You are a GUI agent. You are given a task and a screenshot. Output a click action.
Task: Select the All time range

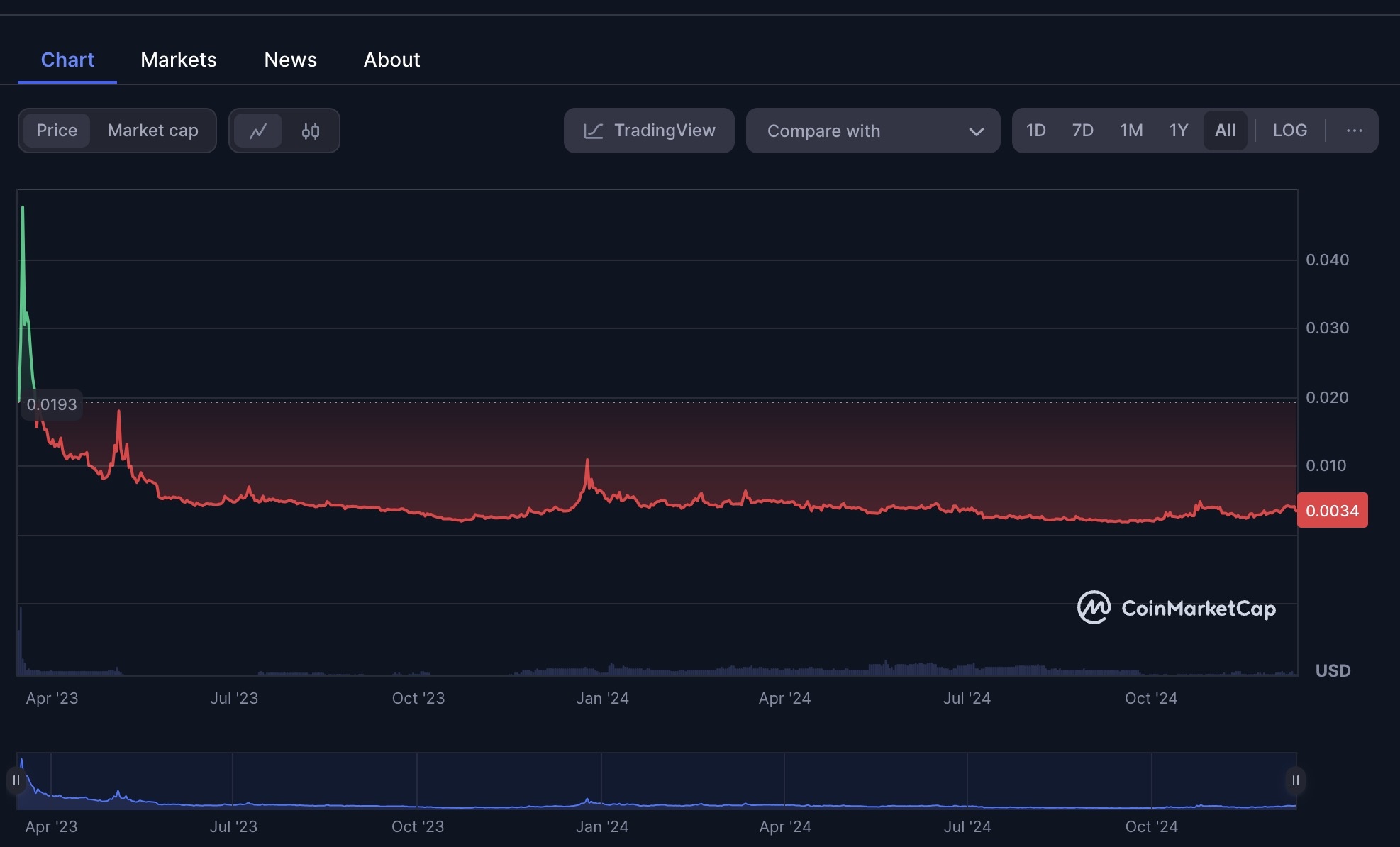point(1225,131)
